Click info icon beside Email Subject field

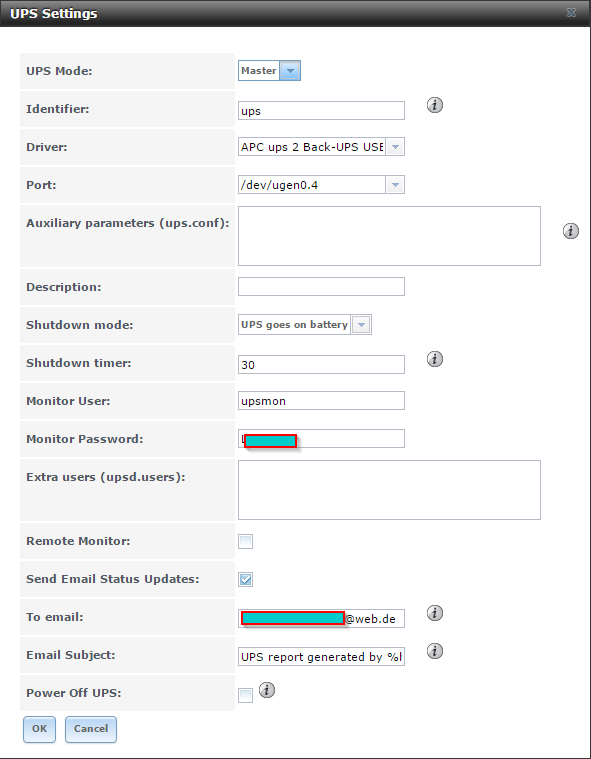pyautogui.click(x=435, y=651)
